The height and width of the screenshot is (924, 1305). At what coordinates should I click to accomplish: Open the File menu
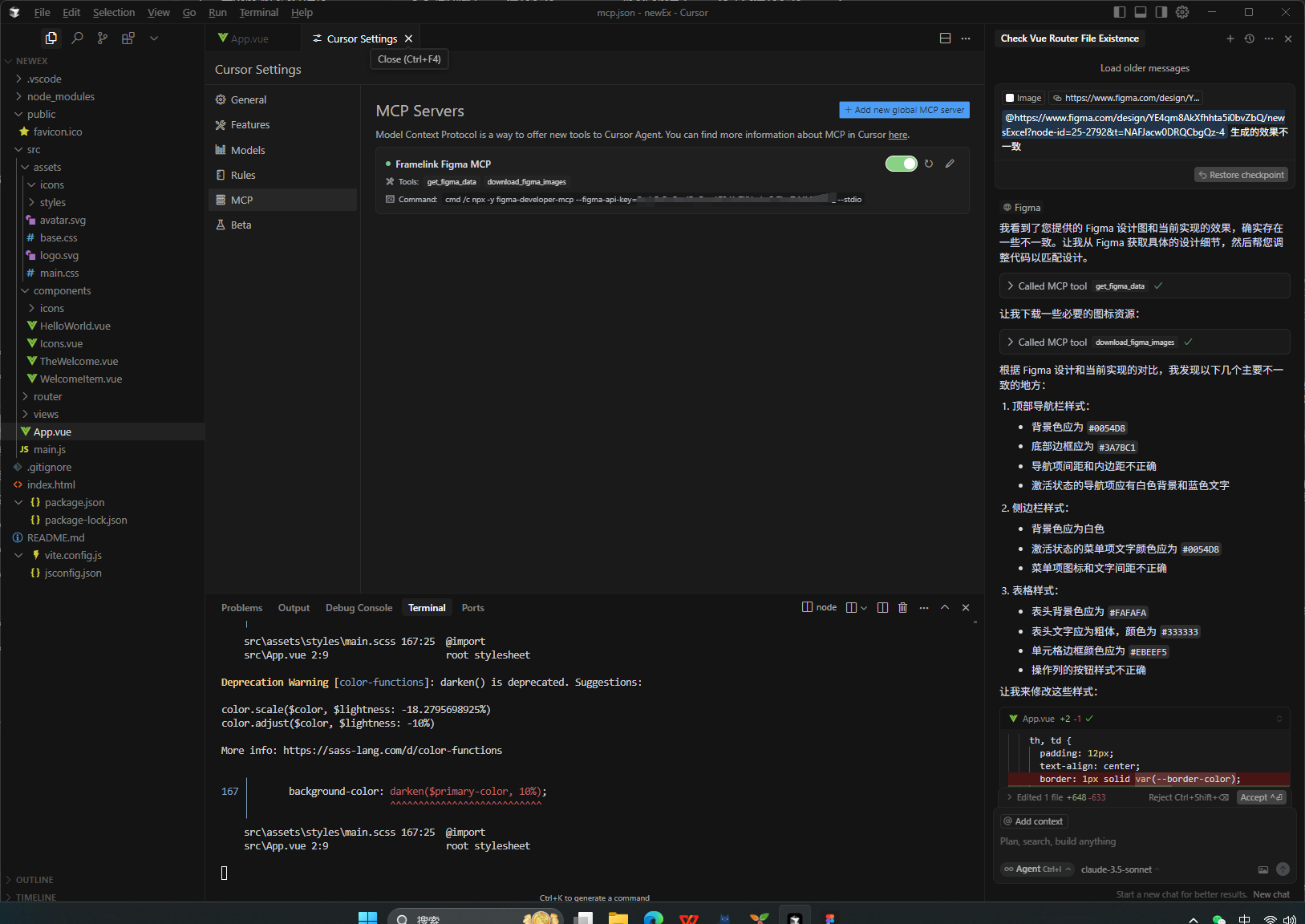click(x=43, y=12)
